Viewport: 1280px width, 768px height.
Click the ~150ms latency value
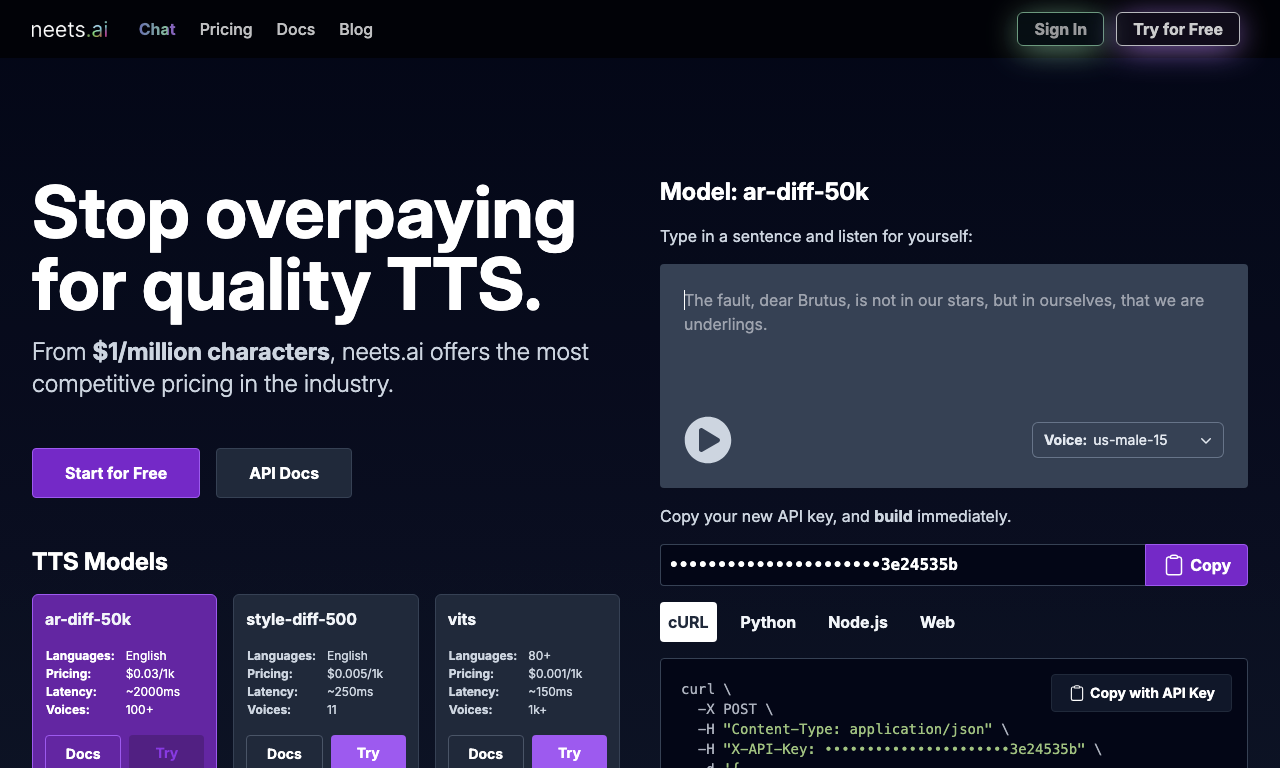(550, 692)
